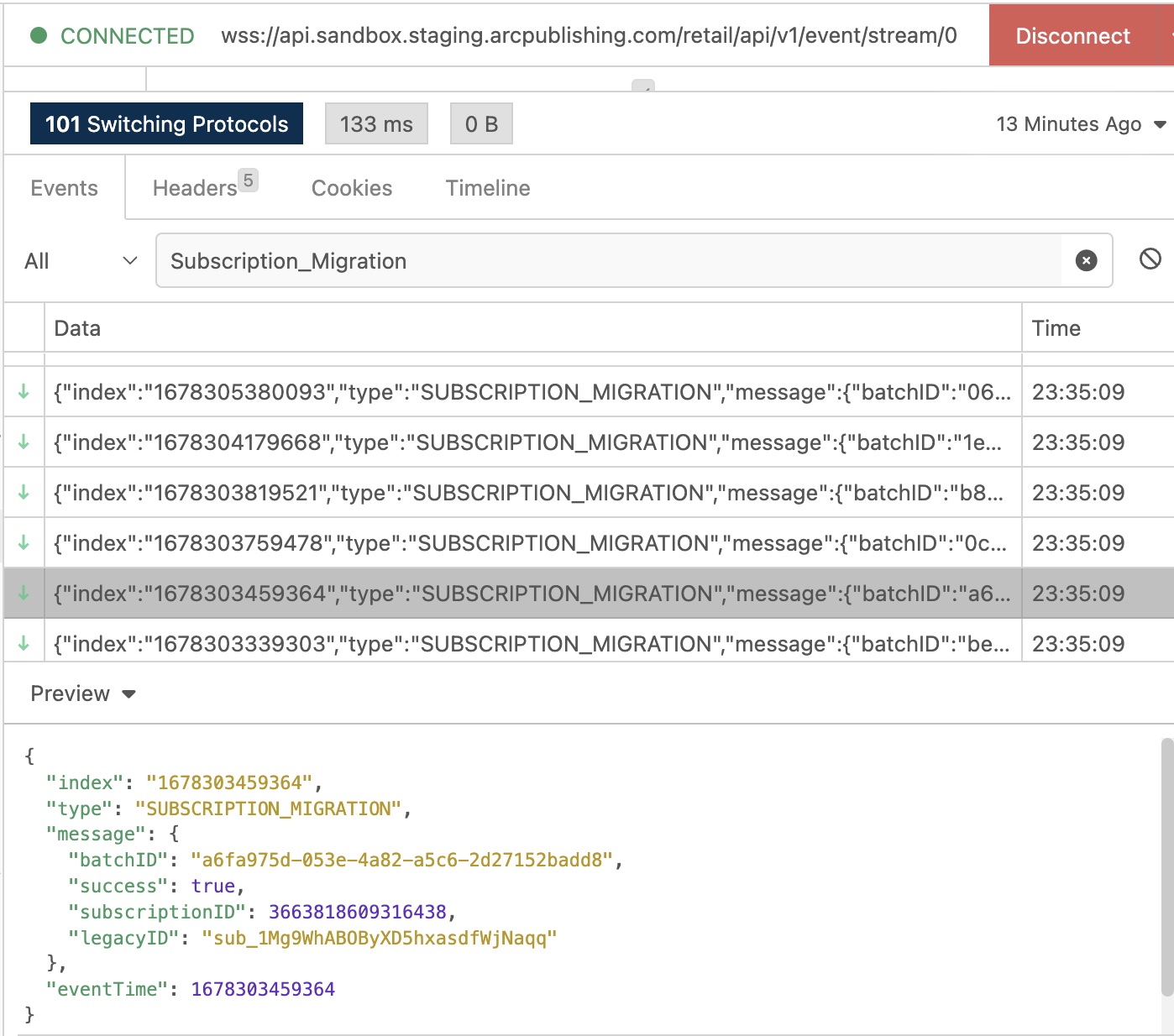The height and width of the screenshot is (1036, 1174).
Task: Click the WebSocket URL field
Action: (x=589, y=35)
